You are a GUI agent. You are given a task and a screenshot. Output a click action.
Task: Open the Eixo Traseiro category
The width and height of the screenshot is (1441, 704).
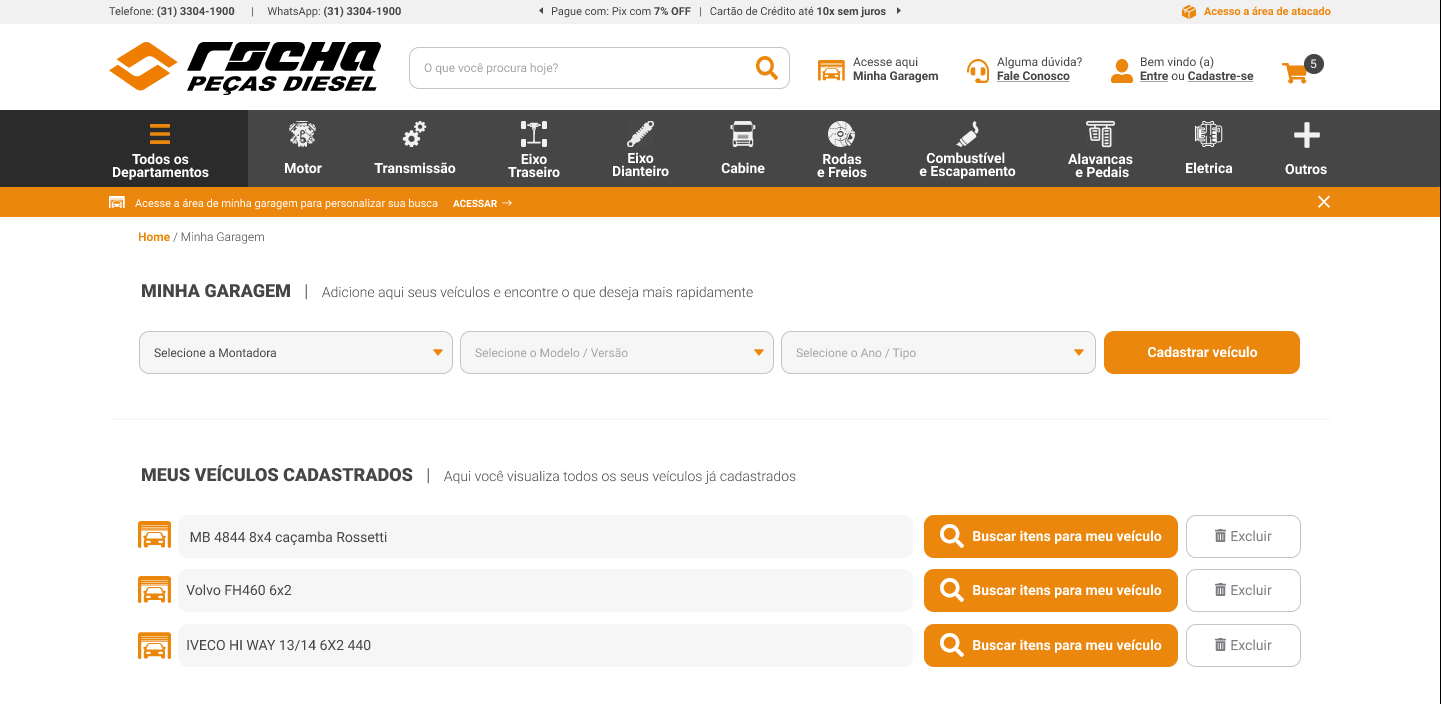click(x=534, y=149)
